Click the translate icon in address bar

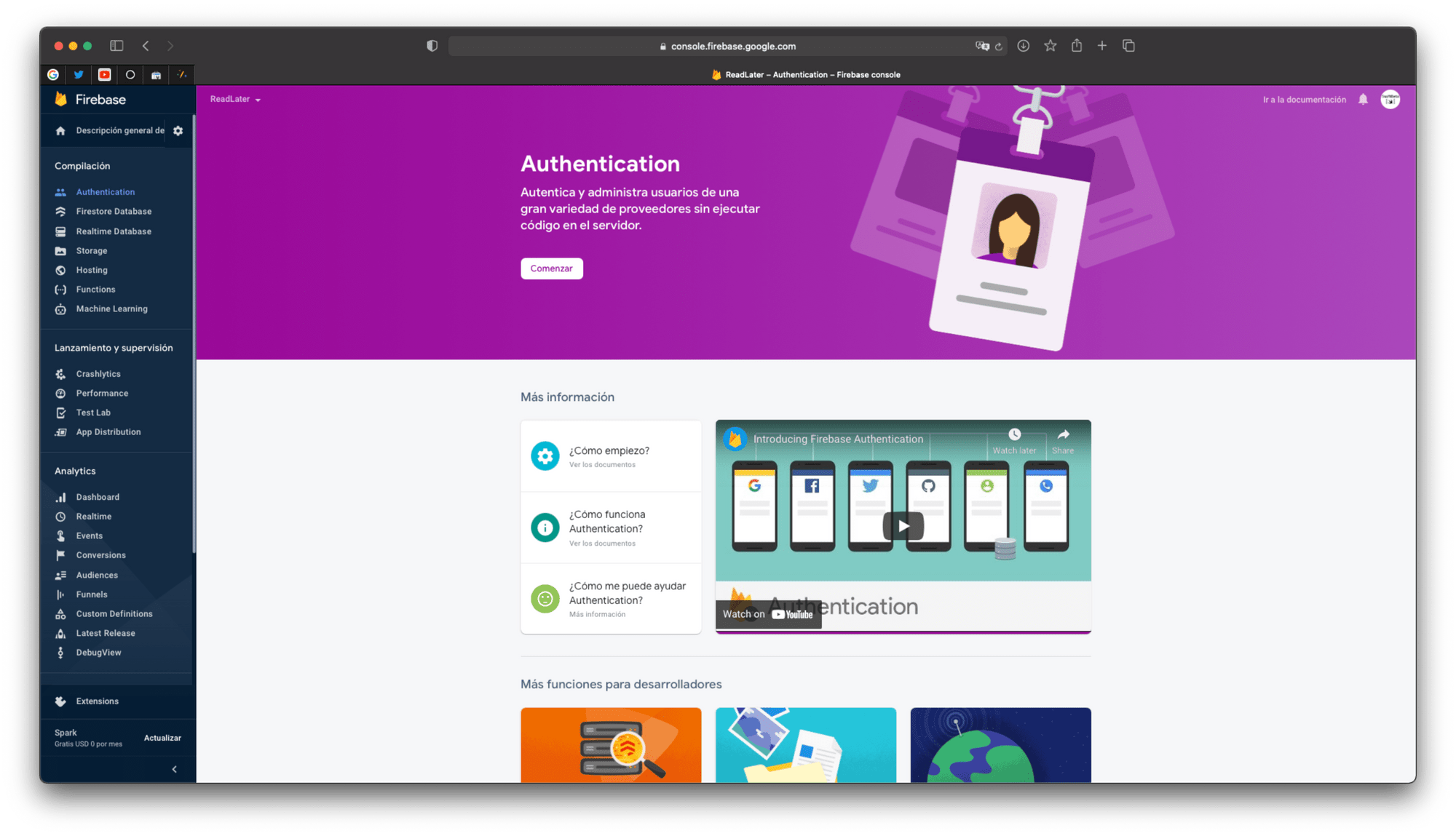tap(982, 46)
